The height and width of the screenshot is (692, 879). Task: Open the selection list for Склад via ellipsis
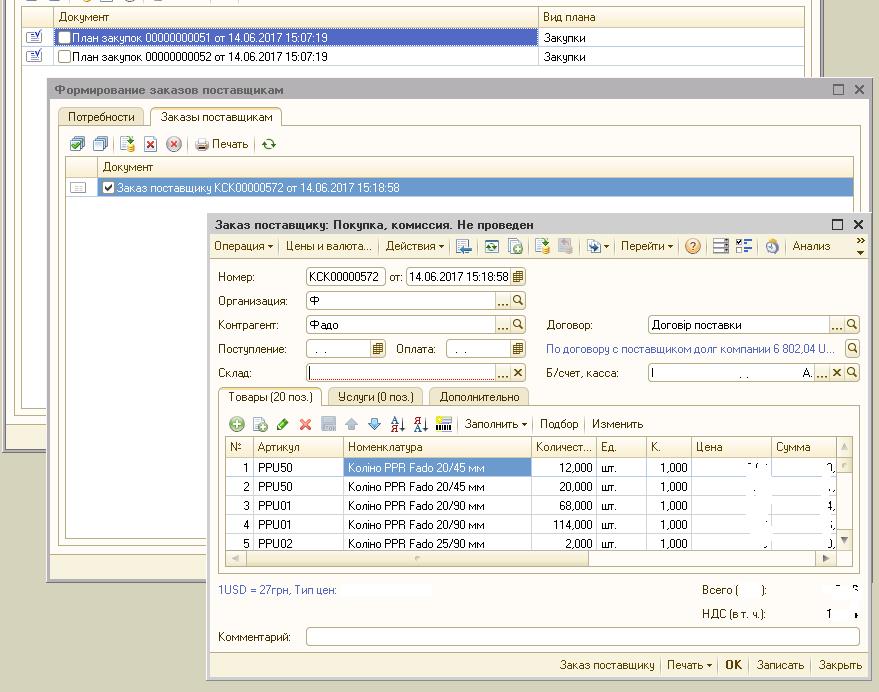[503, 373]
